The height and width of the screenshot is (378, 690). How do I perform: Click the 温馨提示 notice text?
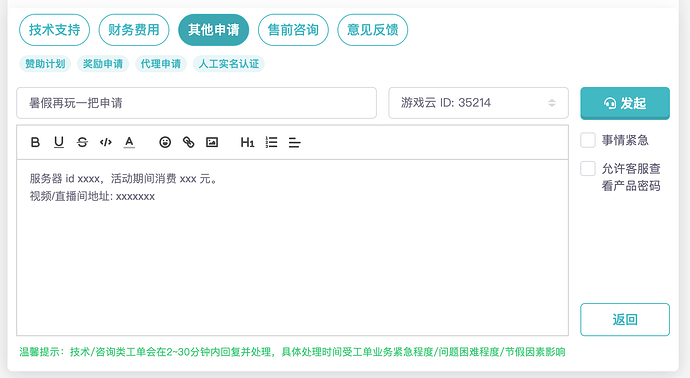292,352
